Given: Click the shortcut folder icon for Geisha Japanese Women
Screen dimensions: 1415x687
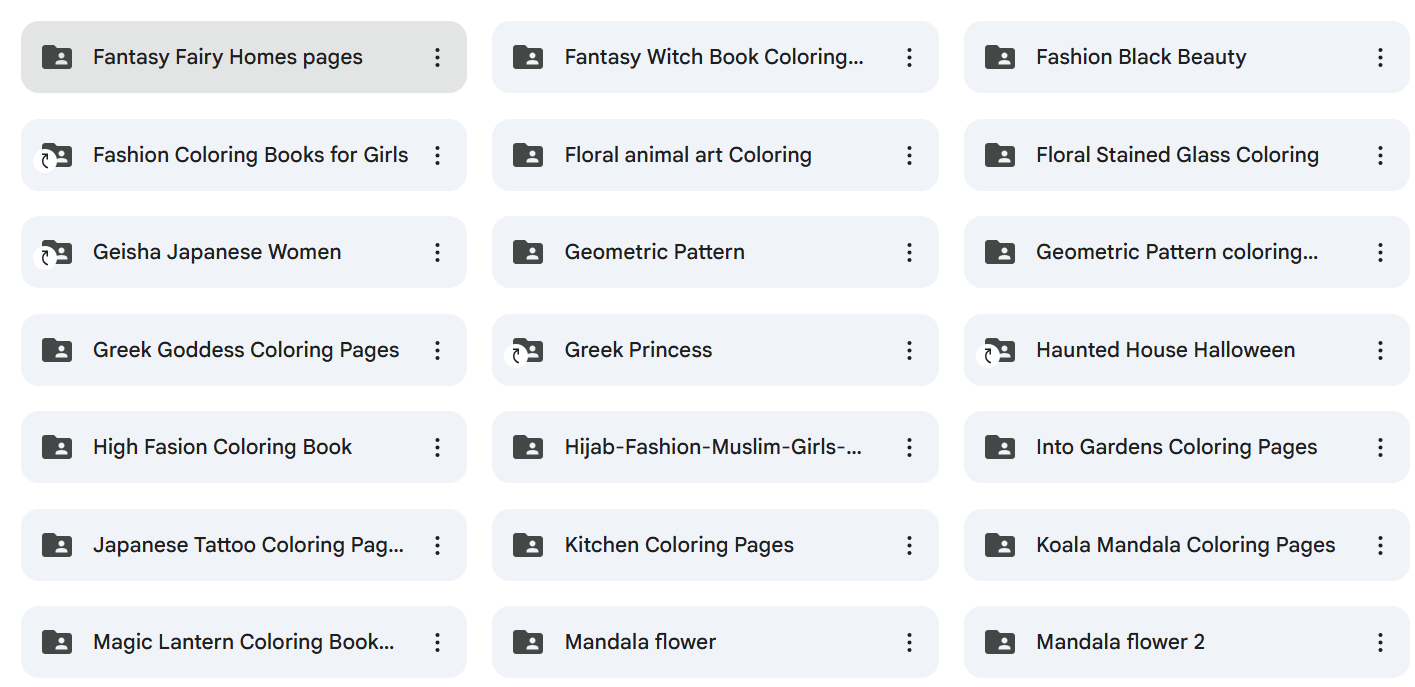Looking at the screenshot, I should coord(56,253).
